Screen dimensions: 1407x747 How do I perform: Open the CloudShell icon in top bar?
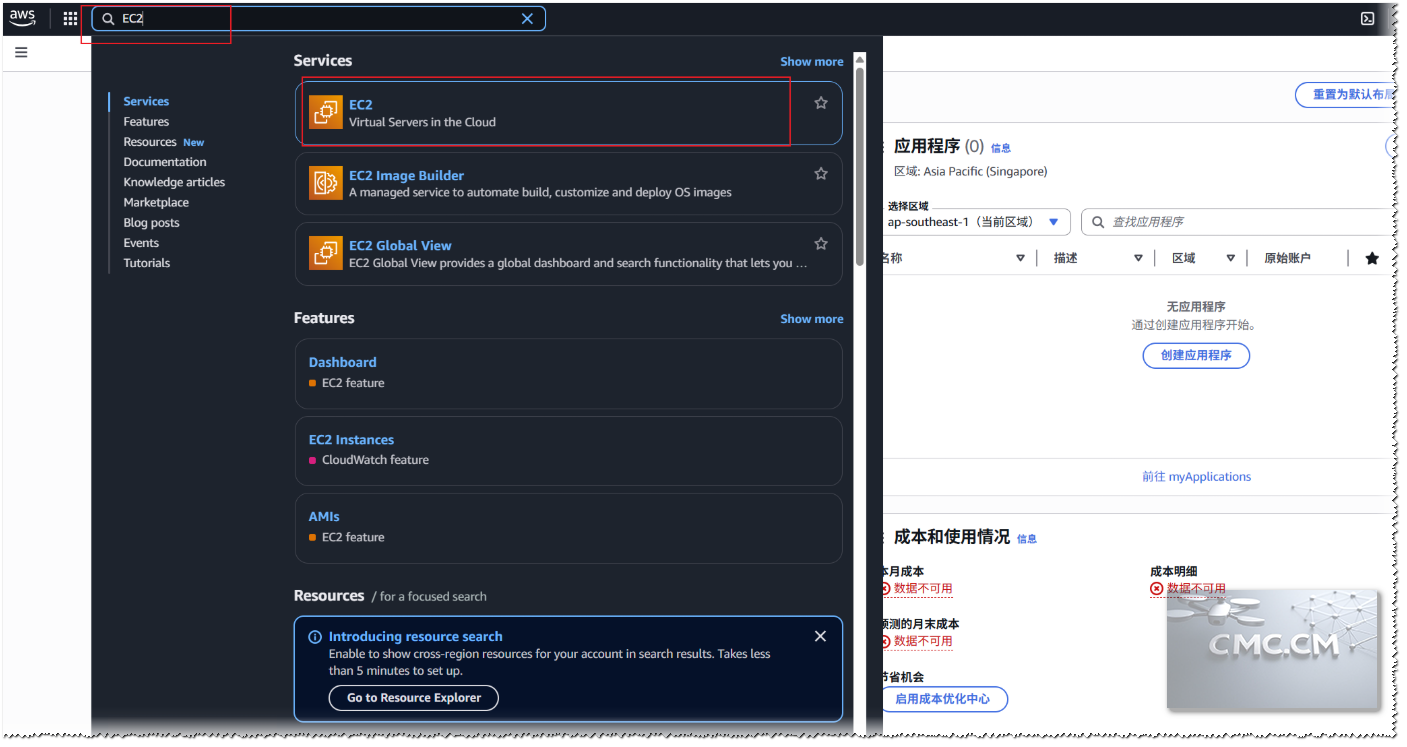pos(1367,19)
